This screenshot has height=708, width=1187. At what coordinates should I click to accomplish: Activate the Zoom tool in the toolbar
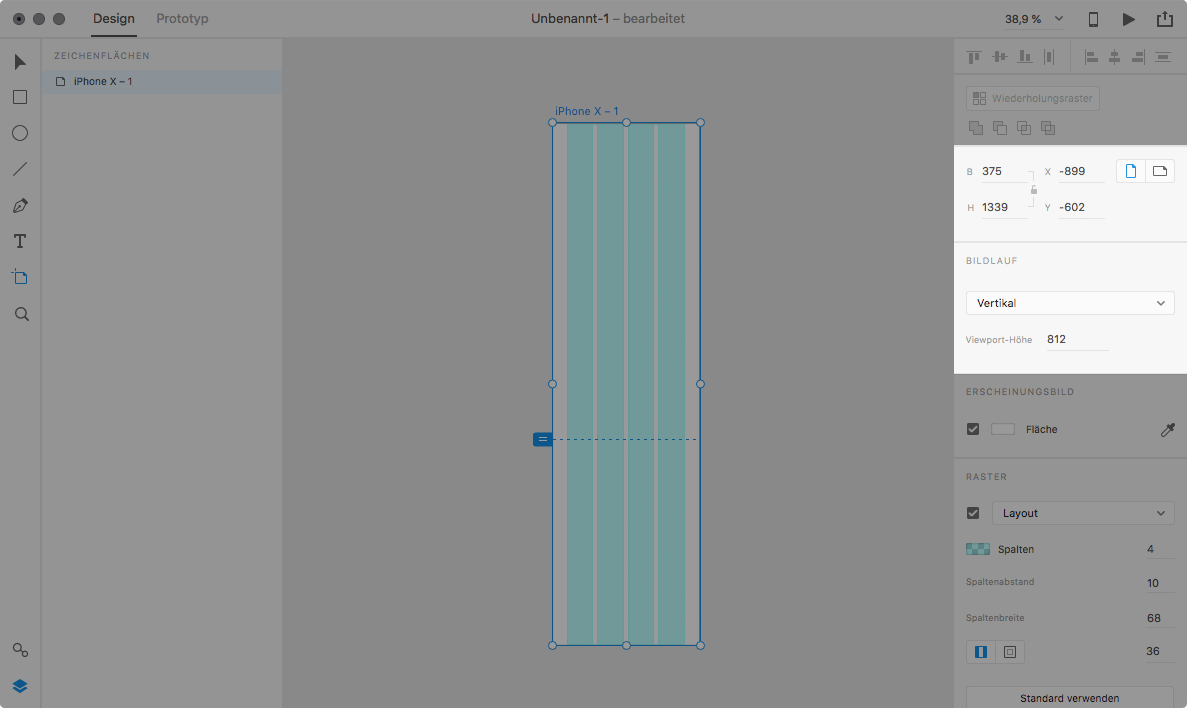pos(20,313)
